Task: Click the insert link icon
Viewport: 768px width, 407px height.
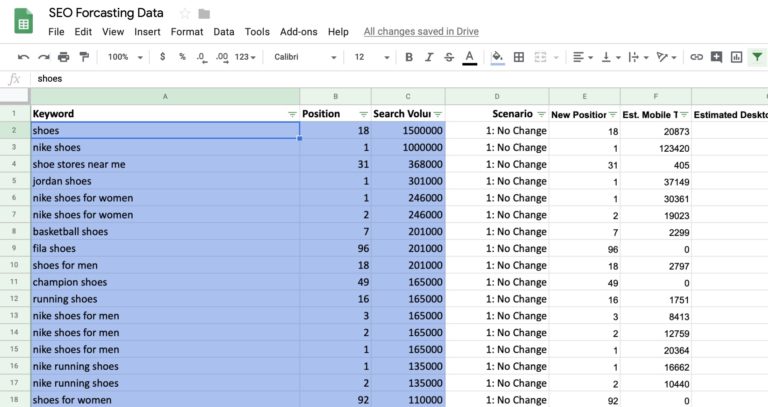Action: 696,57
